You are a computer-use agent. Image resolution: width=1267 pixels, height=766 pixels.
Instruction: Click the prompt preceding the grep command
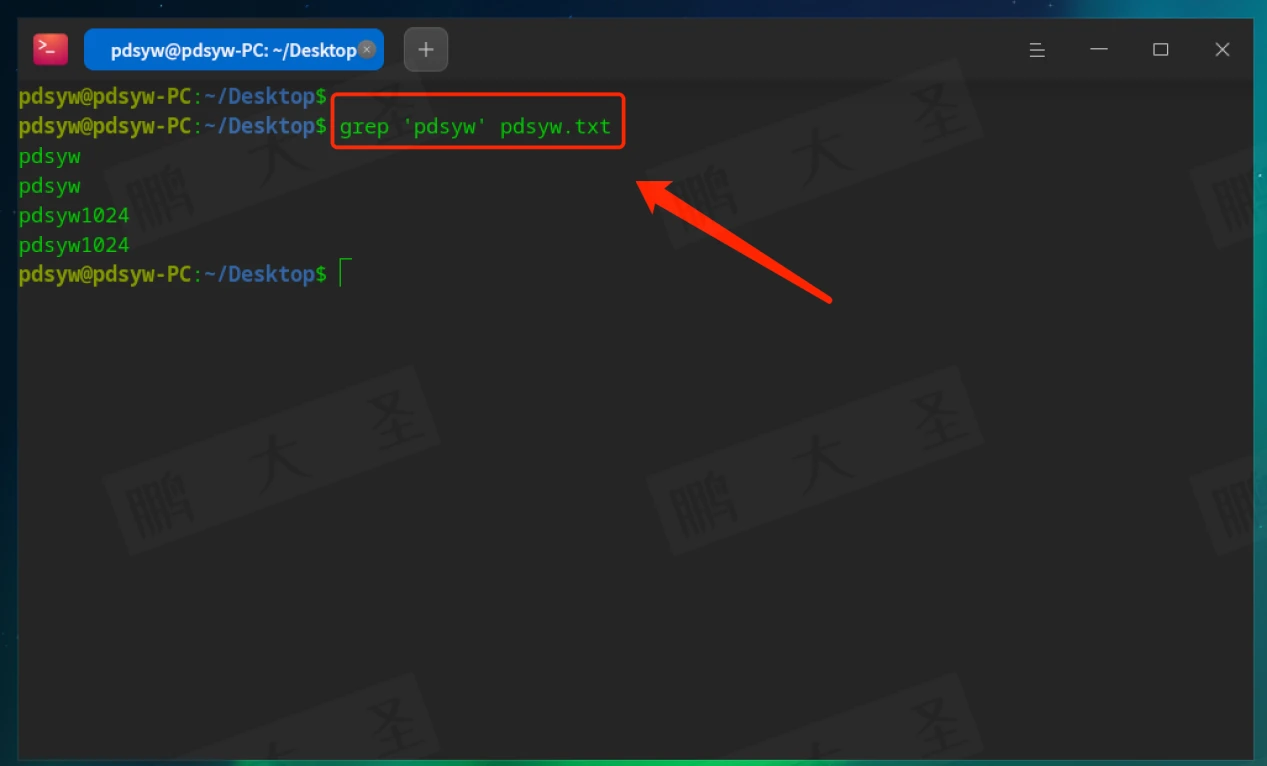[172, 127]
